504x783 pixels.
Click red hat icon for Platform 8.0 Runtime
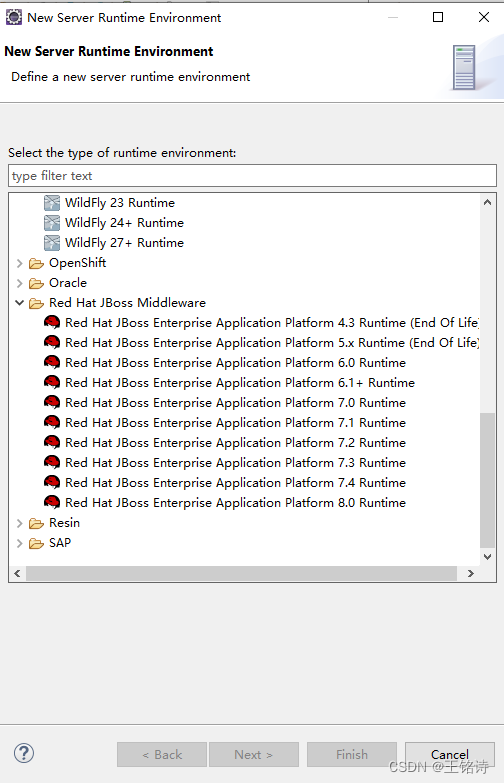point(52,502)
